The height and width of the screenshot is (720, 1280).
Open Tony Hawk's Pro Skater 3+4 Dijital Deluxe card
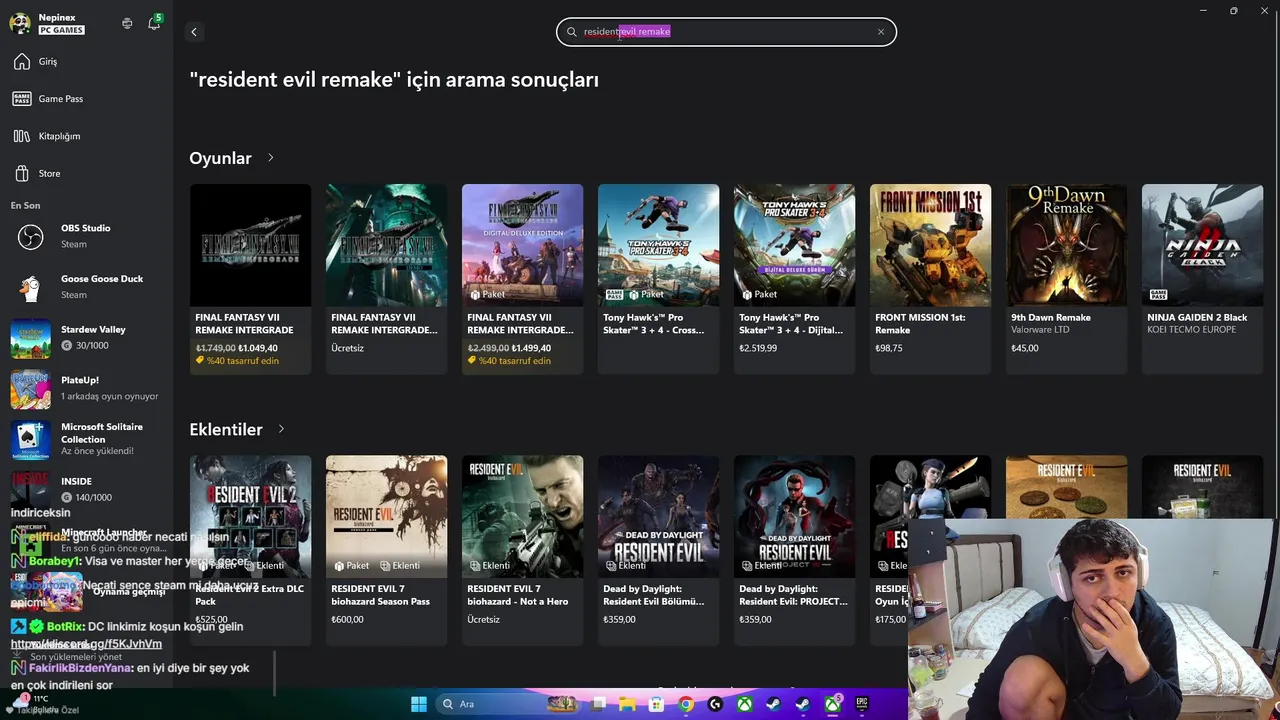794,279
